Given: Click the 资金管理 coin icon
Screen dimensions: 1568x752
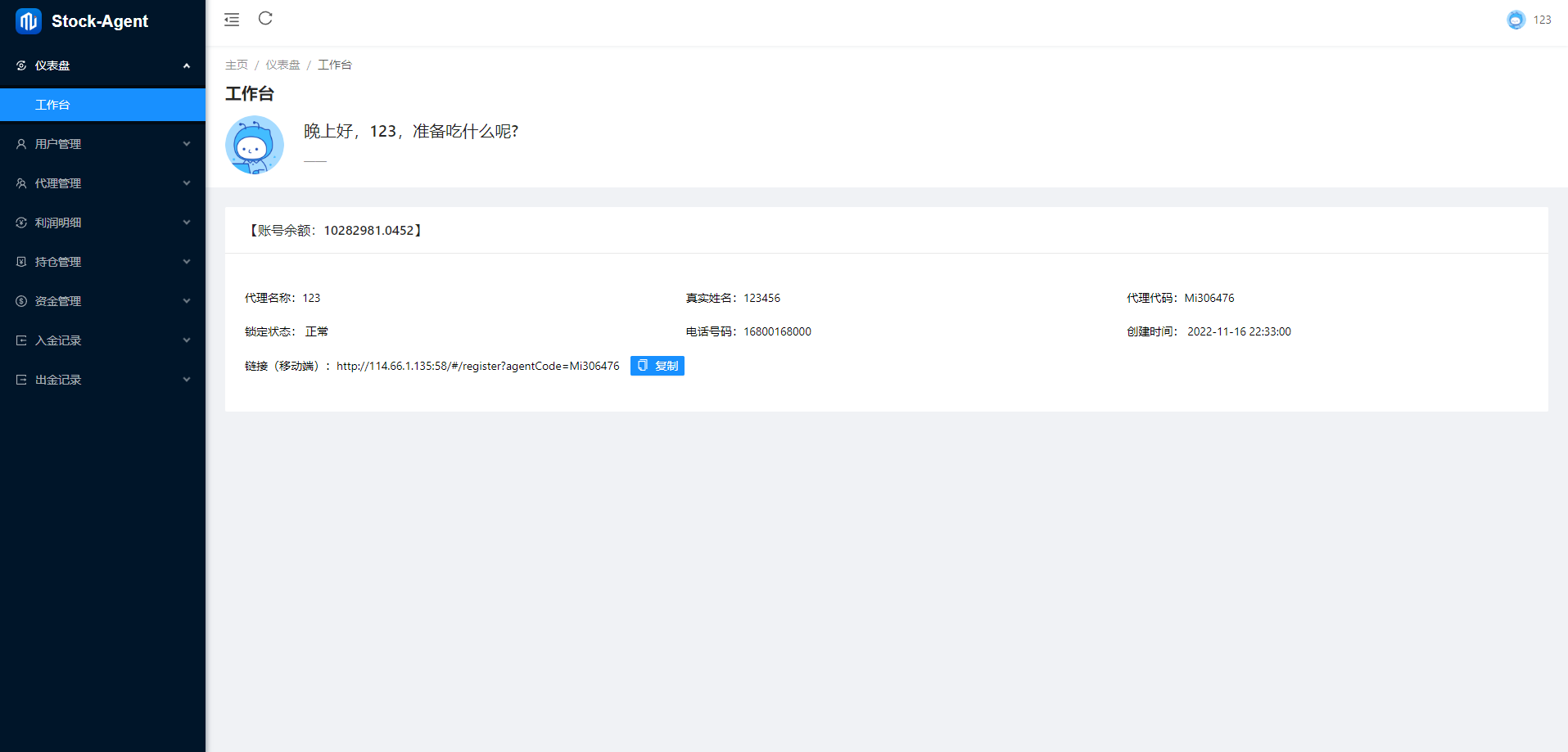Looking at the screenshot, I should (x=21, y=301).
